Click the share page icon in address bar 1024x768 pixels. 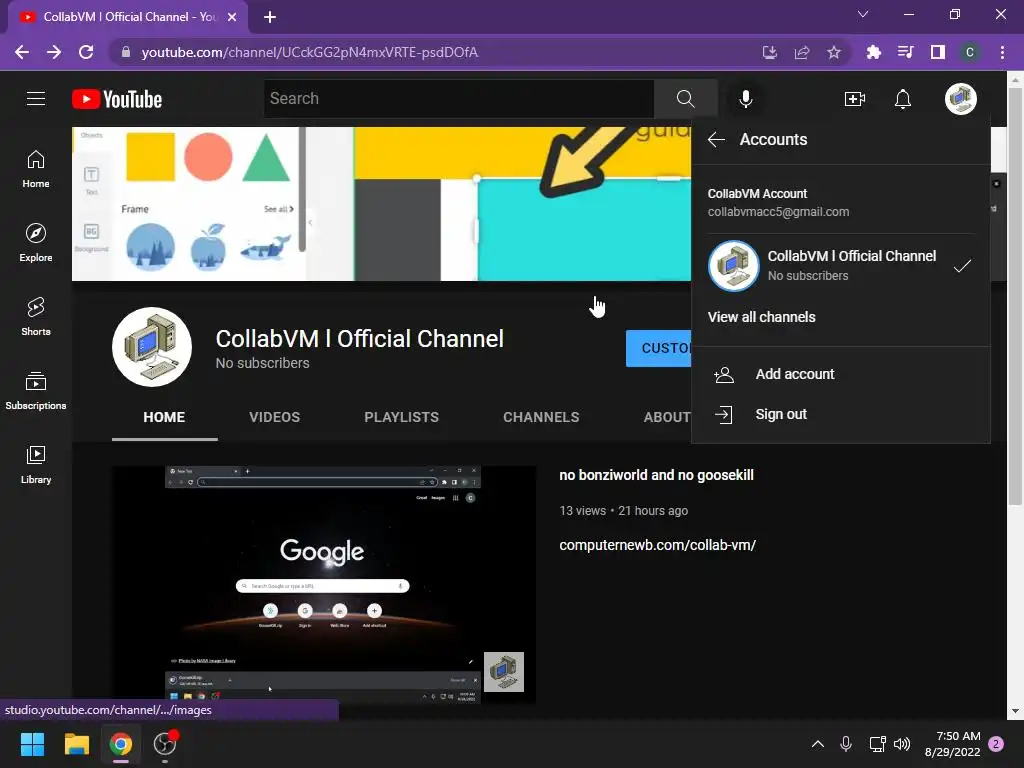(802, 52)
